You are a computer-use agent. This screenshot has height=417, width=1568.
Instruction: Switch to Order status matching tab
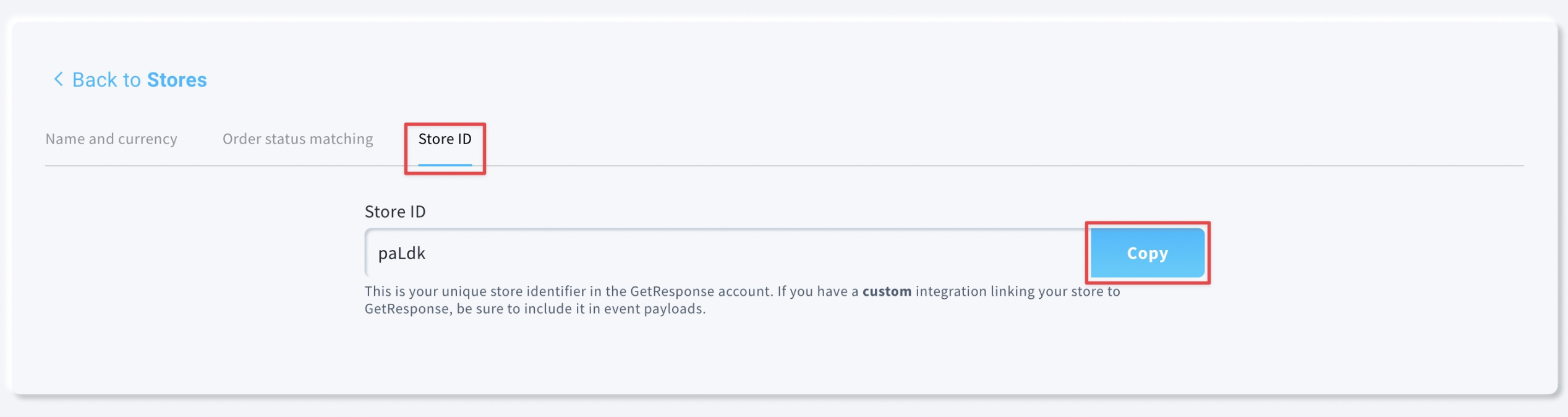coord(298,139)
